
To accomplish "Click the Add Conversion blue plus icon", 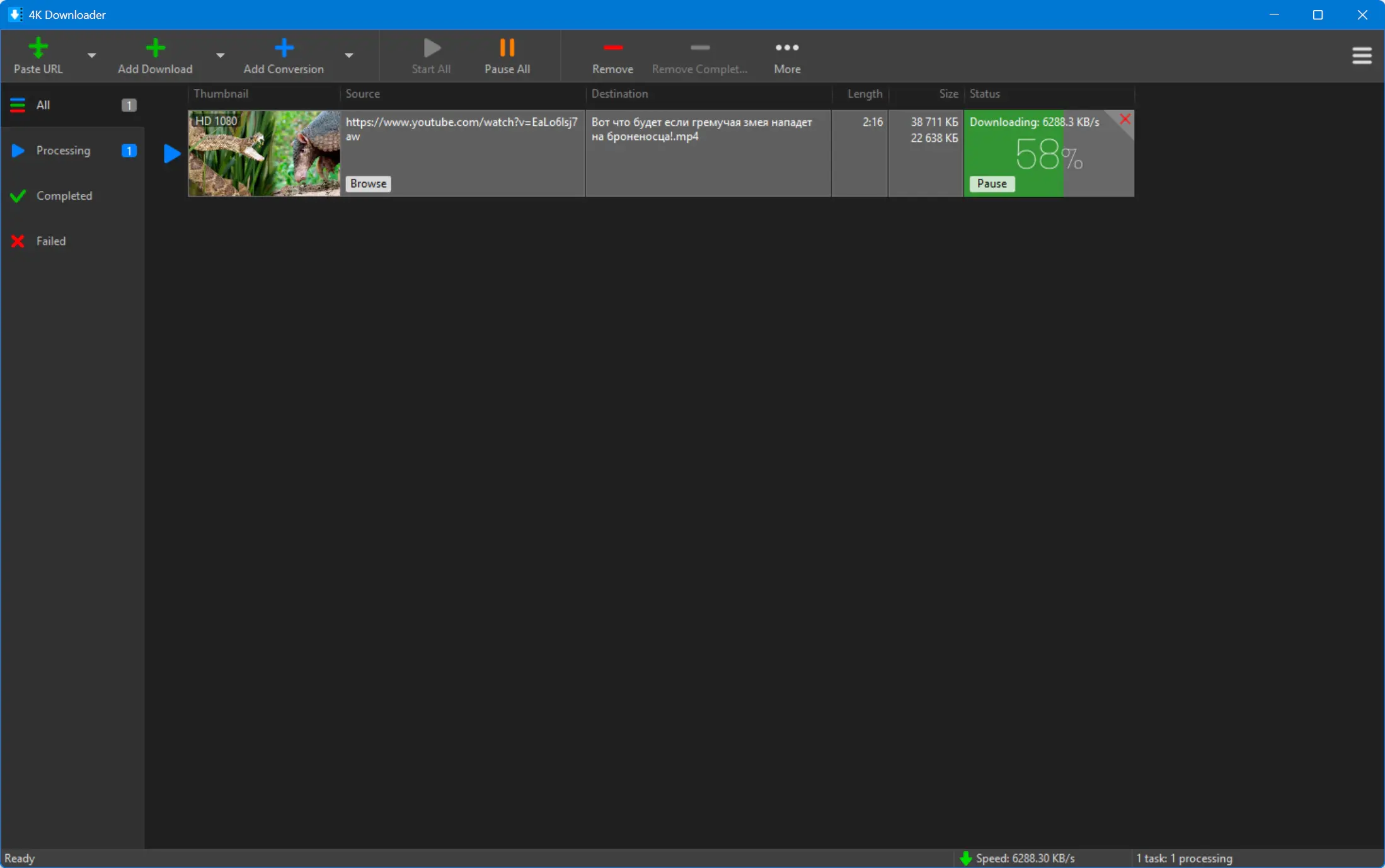I will click(x=284, y=48).
